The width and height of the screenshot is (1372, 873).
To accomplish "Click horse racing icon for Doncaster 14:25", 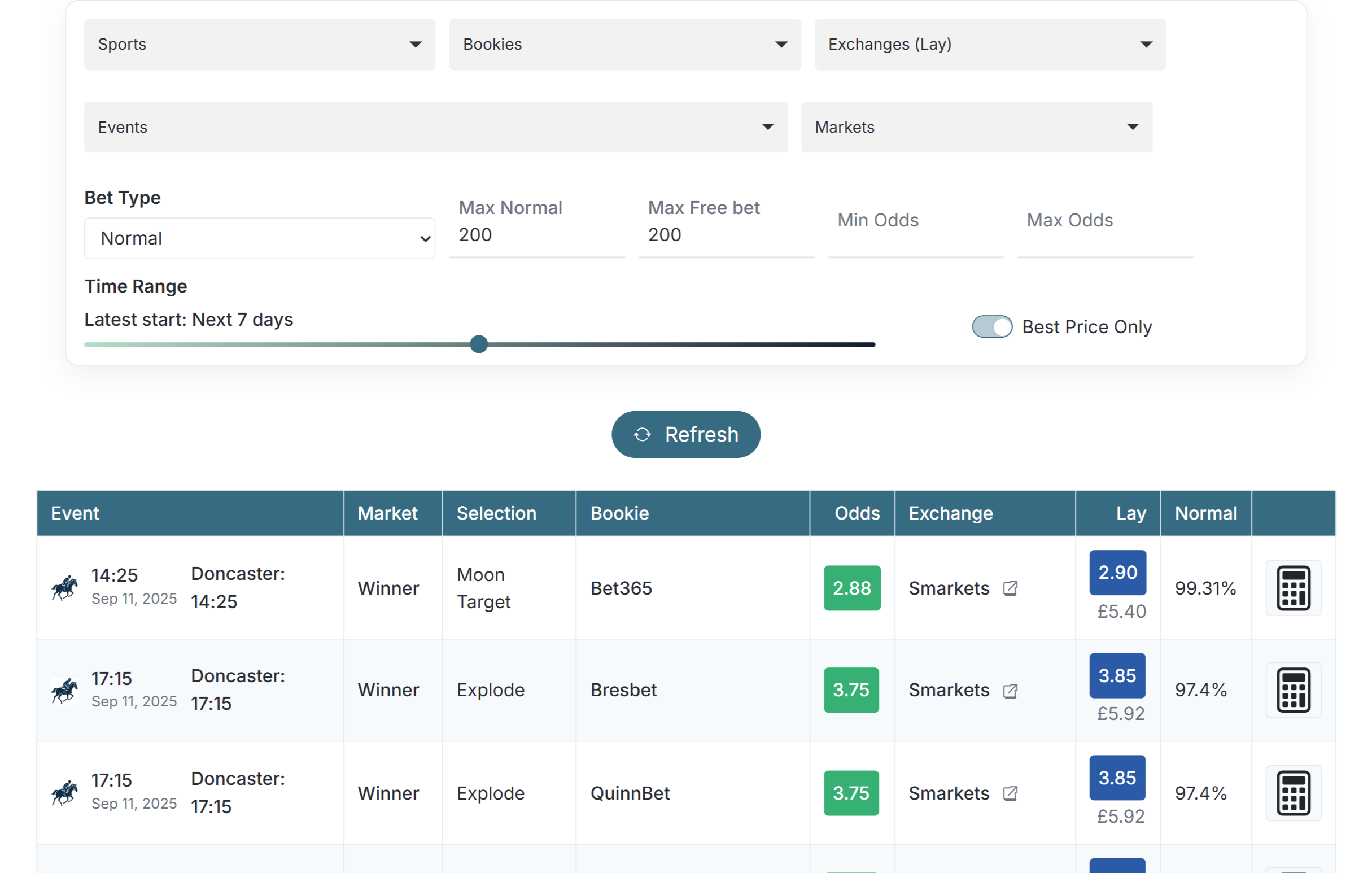I will click(x=64, y=587).
